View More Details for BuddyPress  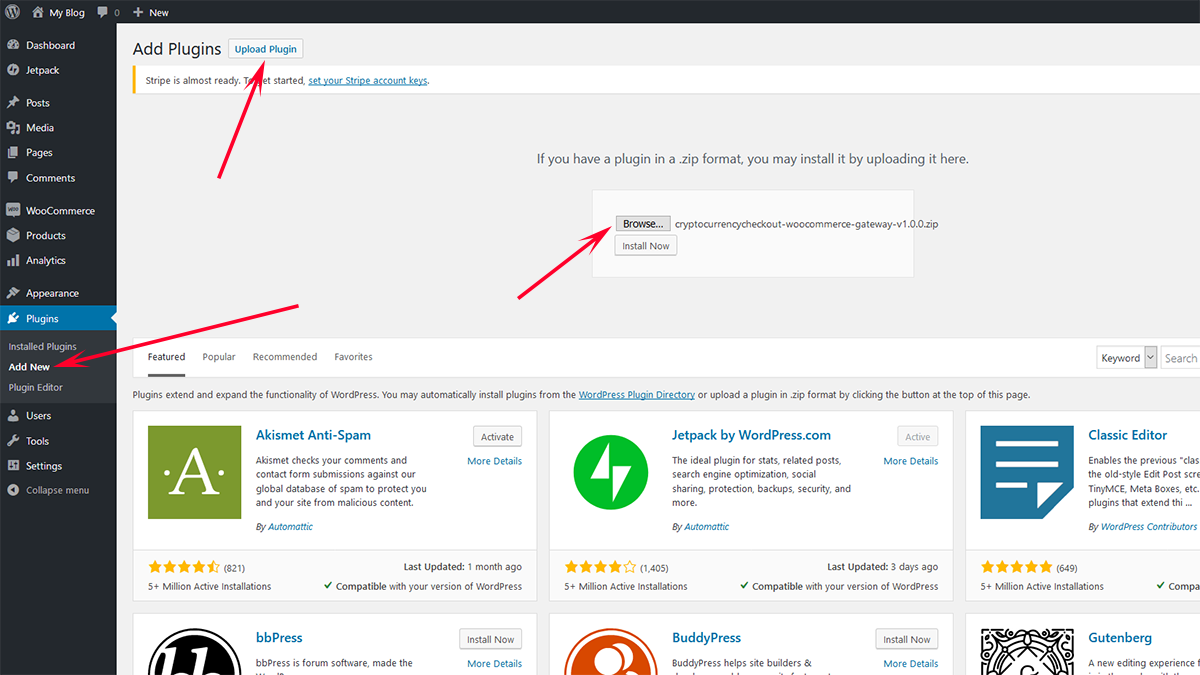coord(911,663)
